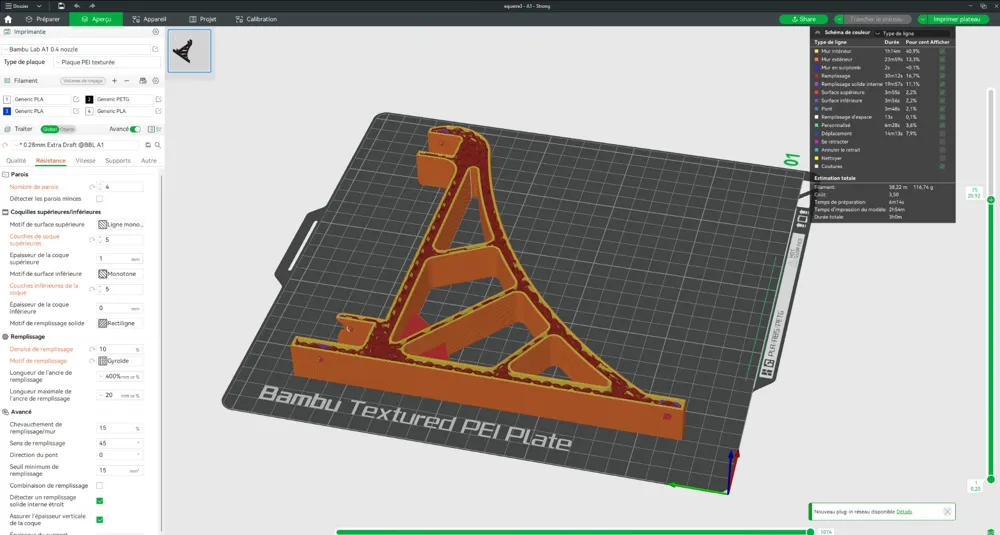This screenshot has width=1000, height=535.
Task: Select filament 2 black color swatch
Action: pyautogui.click(x=89, y=99)
